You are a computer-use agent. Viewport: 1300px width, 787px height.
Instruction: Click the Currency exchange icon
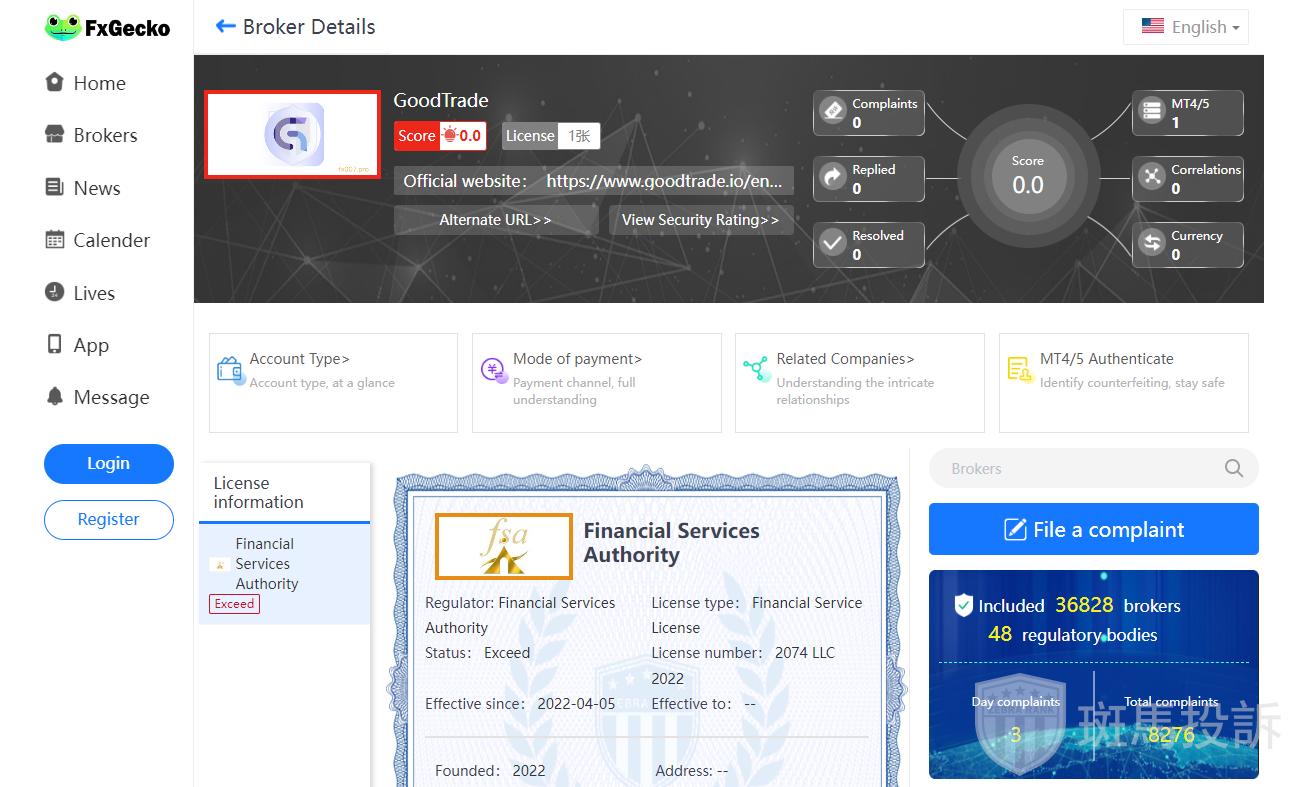[1152, 243]
